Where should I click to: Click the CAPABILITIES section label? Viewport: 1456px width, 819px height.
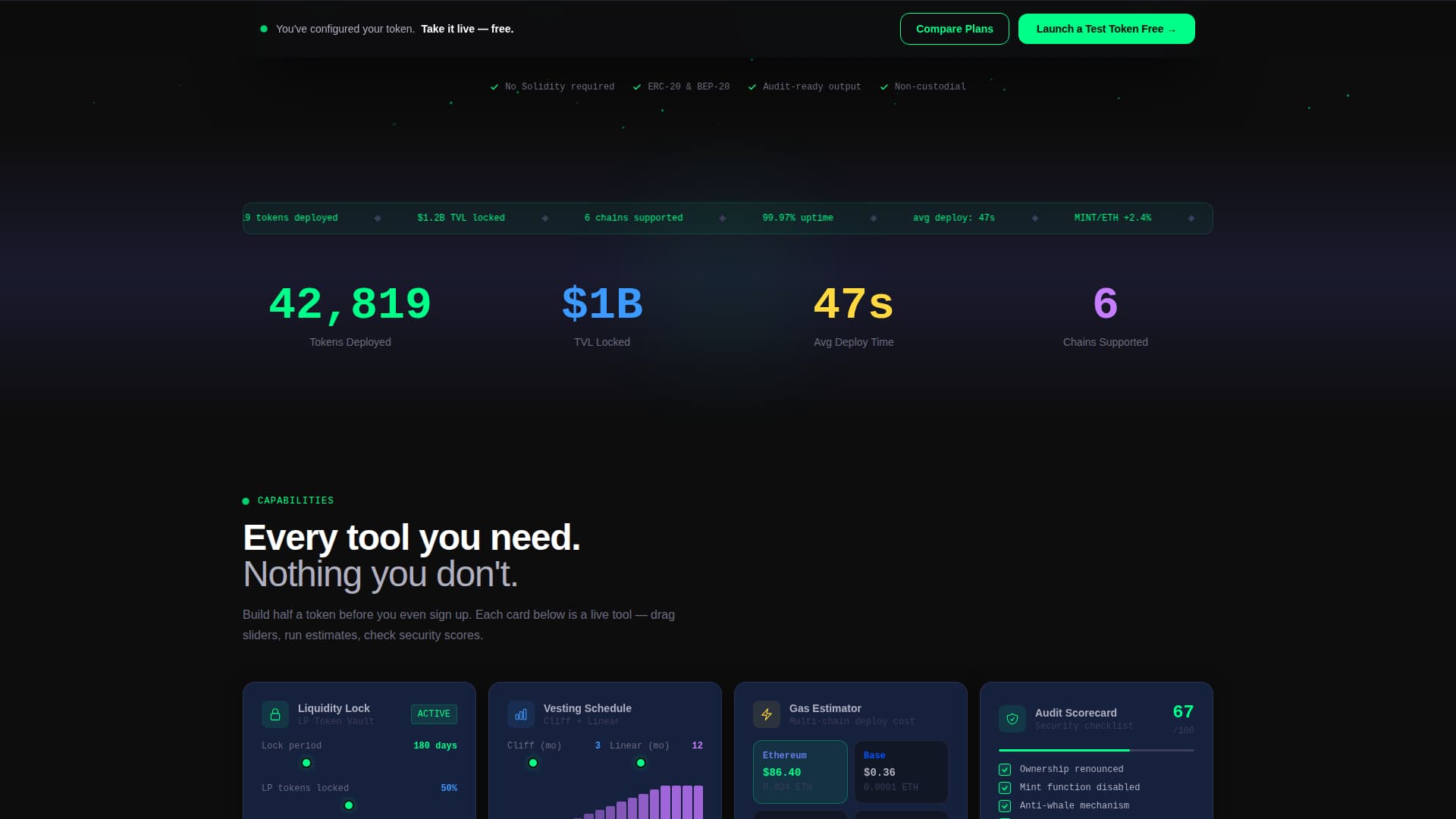click(x=296, y=500)
